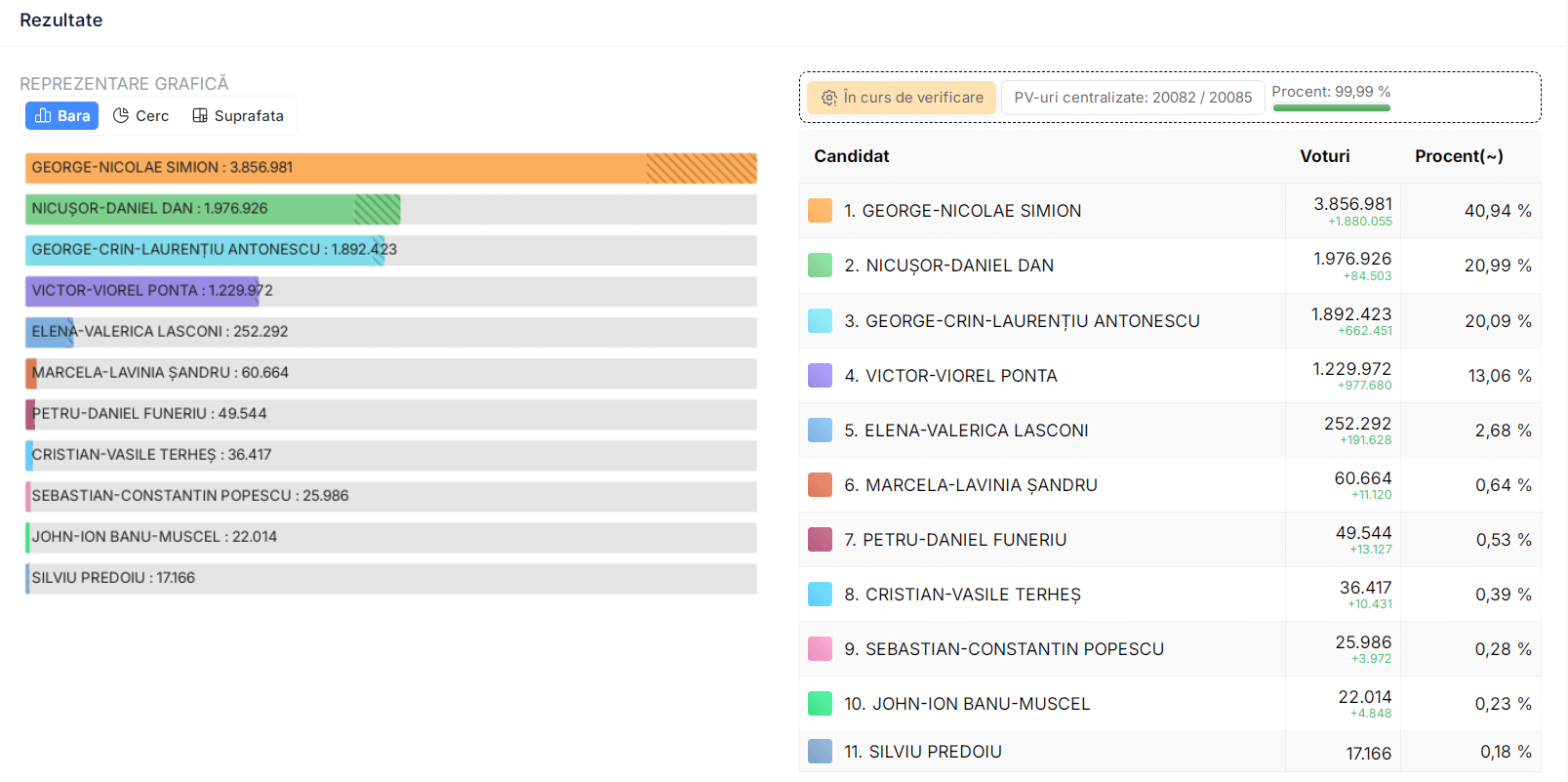Click the Elena-Valerica Lasconi chart bar

pos(49,332)
